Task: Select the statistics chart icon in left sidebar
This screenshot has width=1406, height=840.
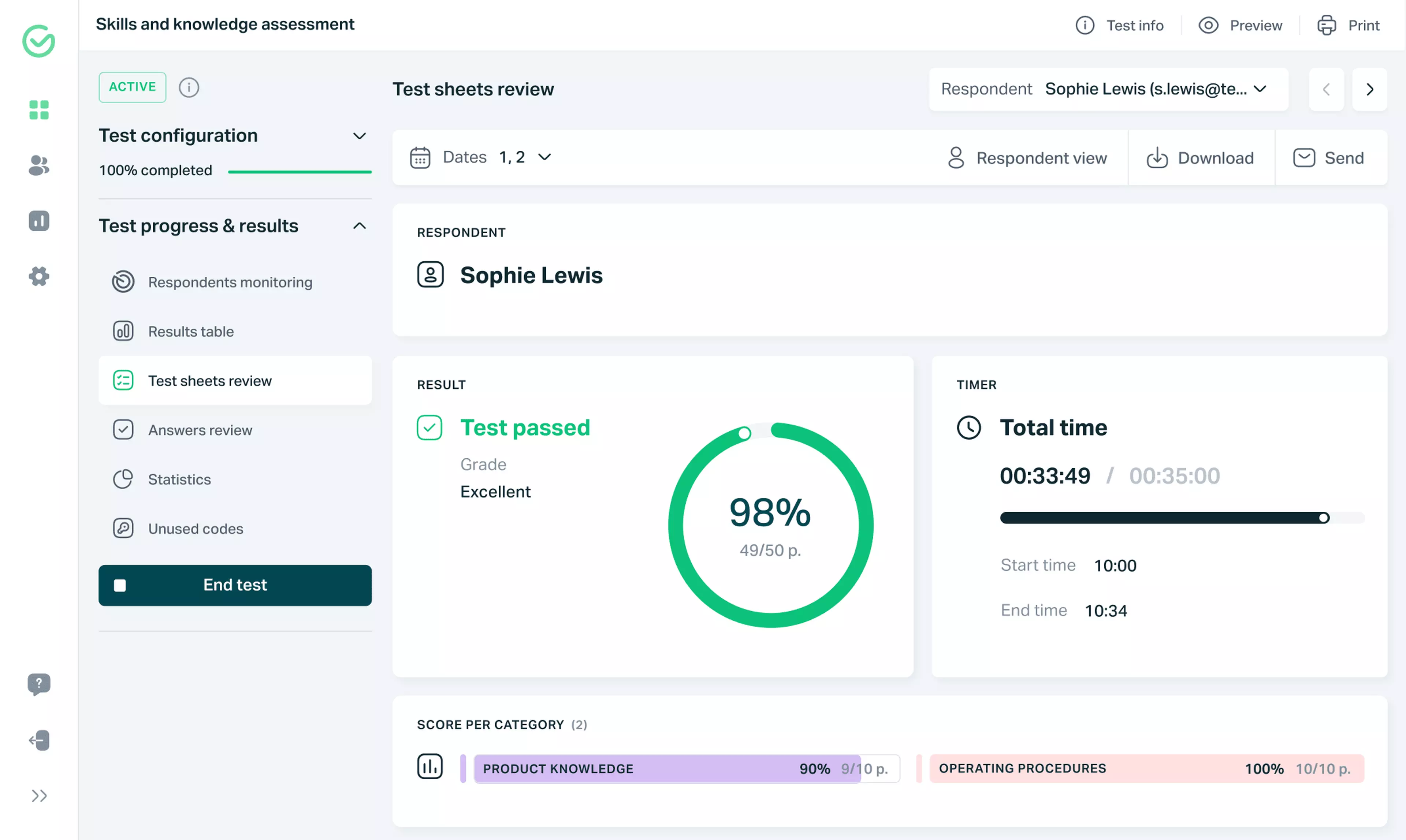Action: click(38, 221)
